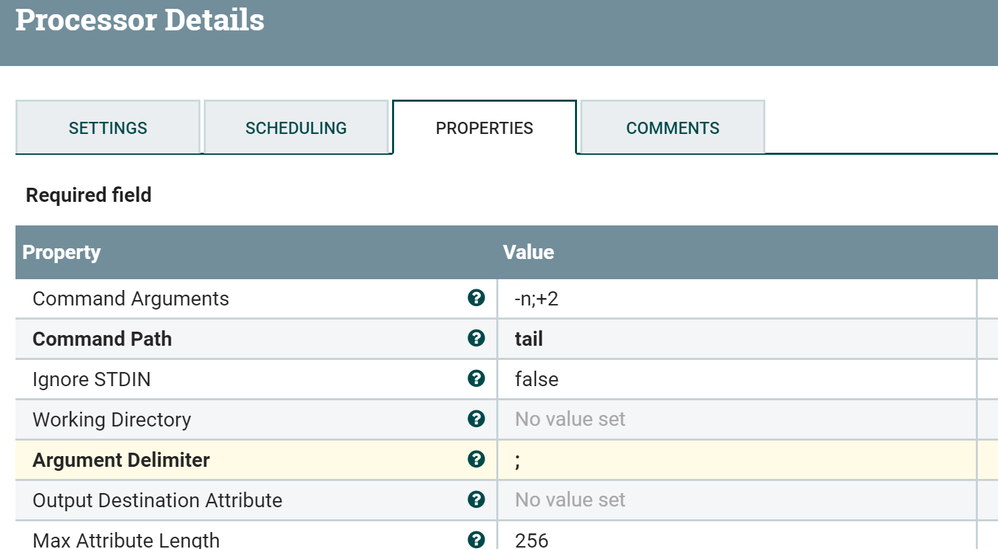Click help icon beside Command Path

click(x=476, y=338)
